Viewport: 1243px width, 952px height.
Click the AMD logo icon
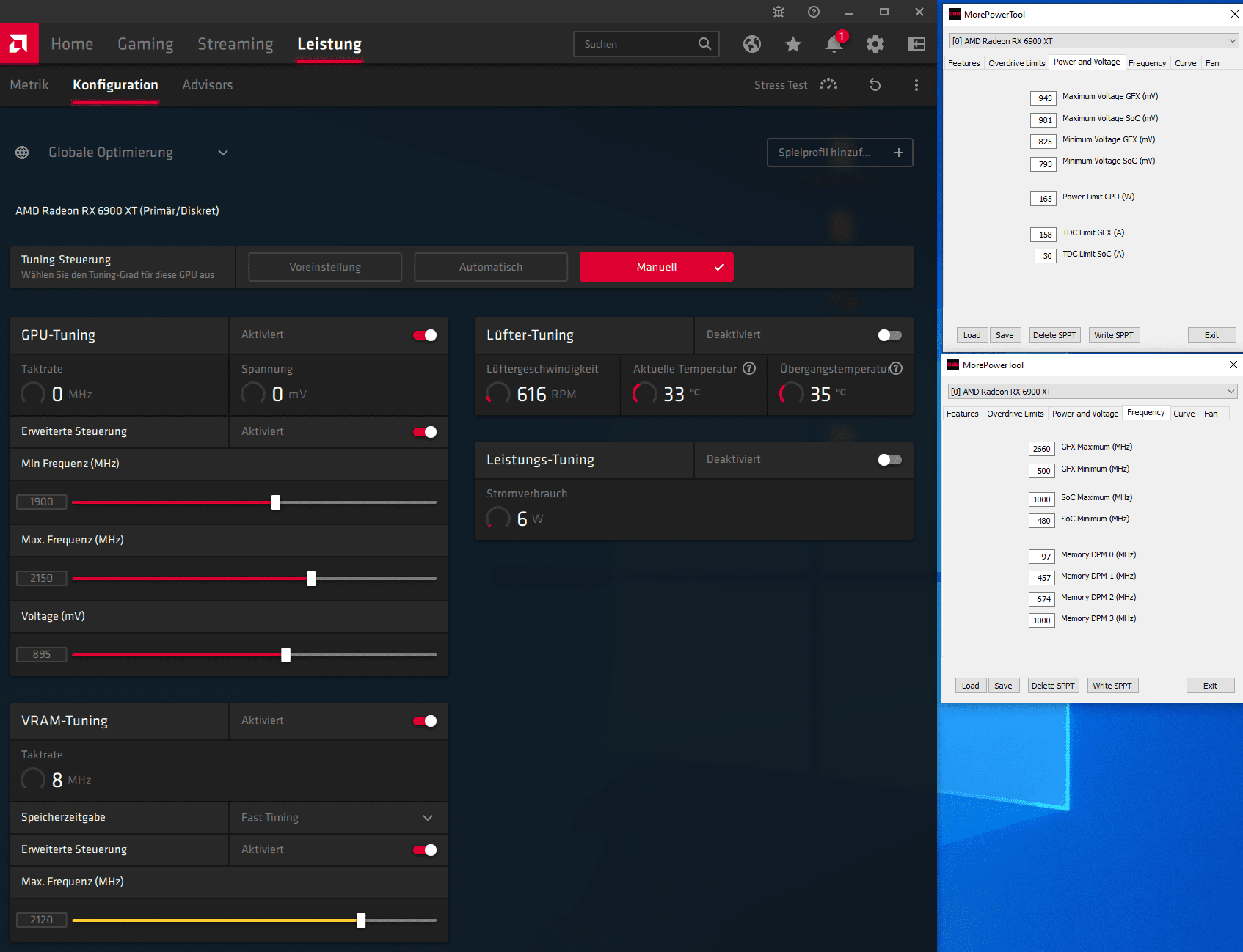click(x=19, y=44)
